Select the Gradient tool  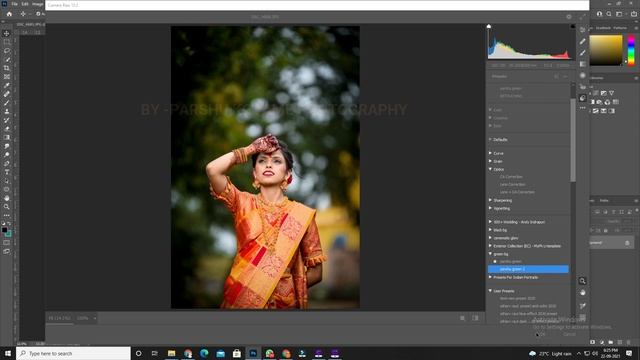coord(7,138)
